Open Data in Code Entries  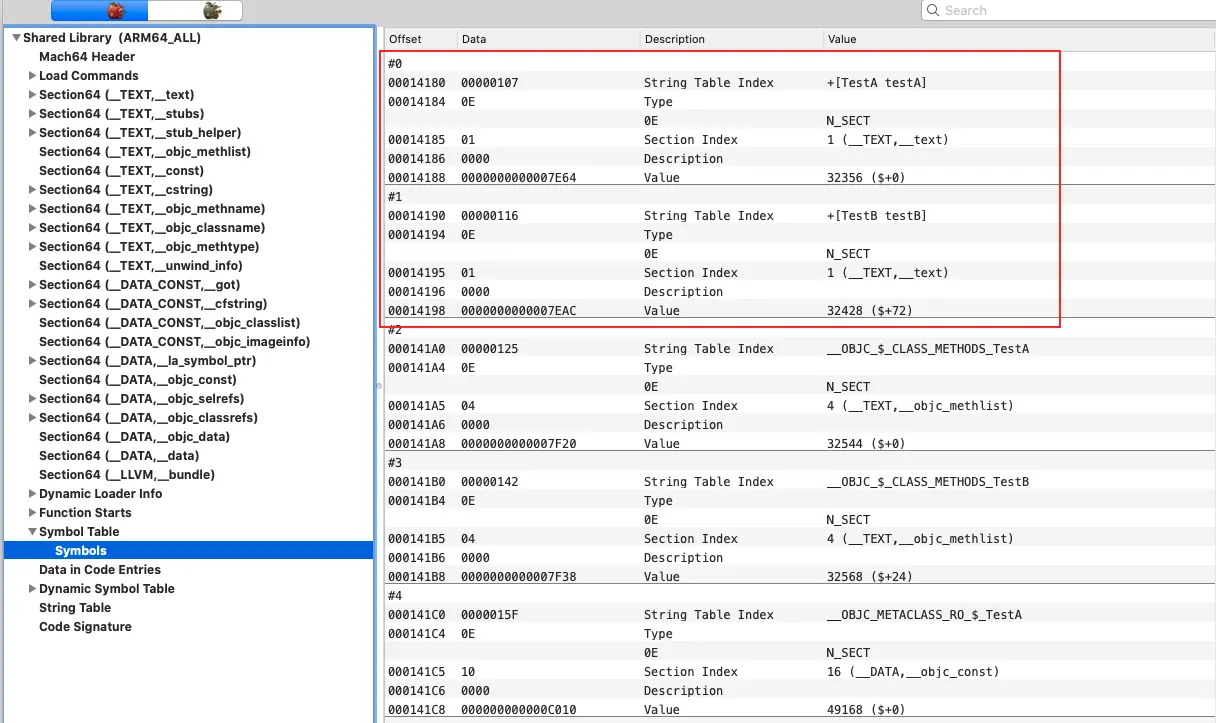(x=99, y=570)
